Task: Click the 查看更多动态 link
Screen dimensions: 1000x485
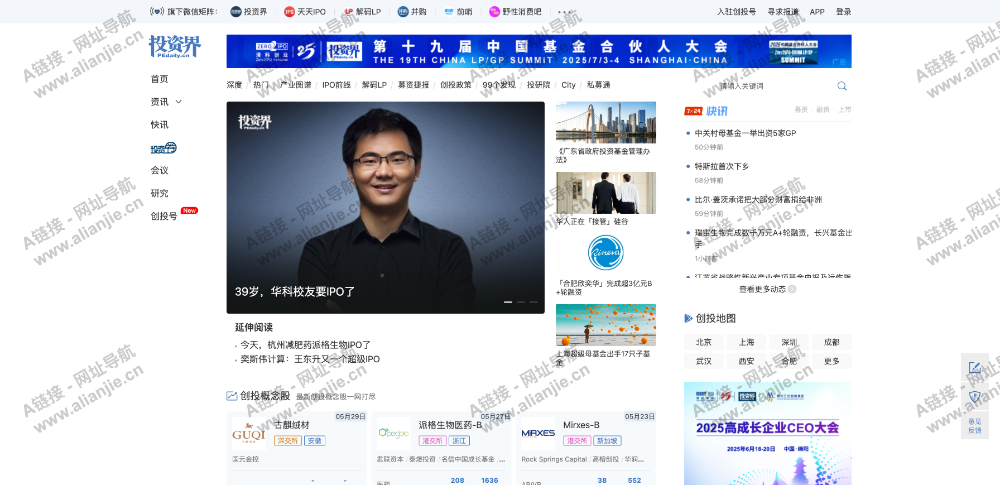Action: click(763, 289)
